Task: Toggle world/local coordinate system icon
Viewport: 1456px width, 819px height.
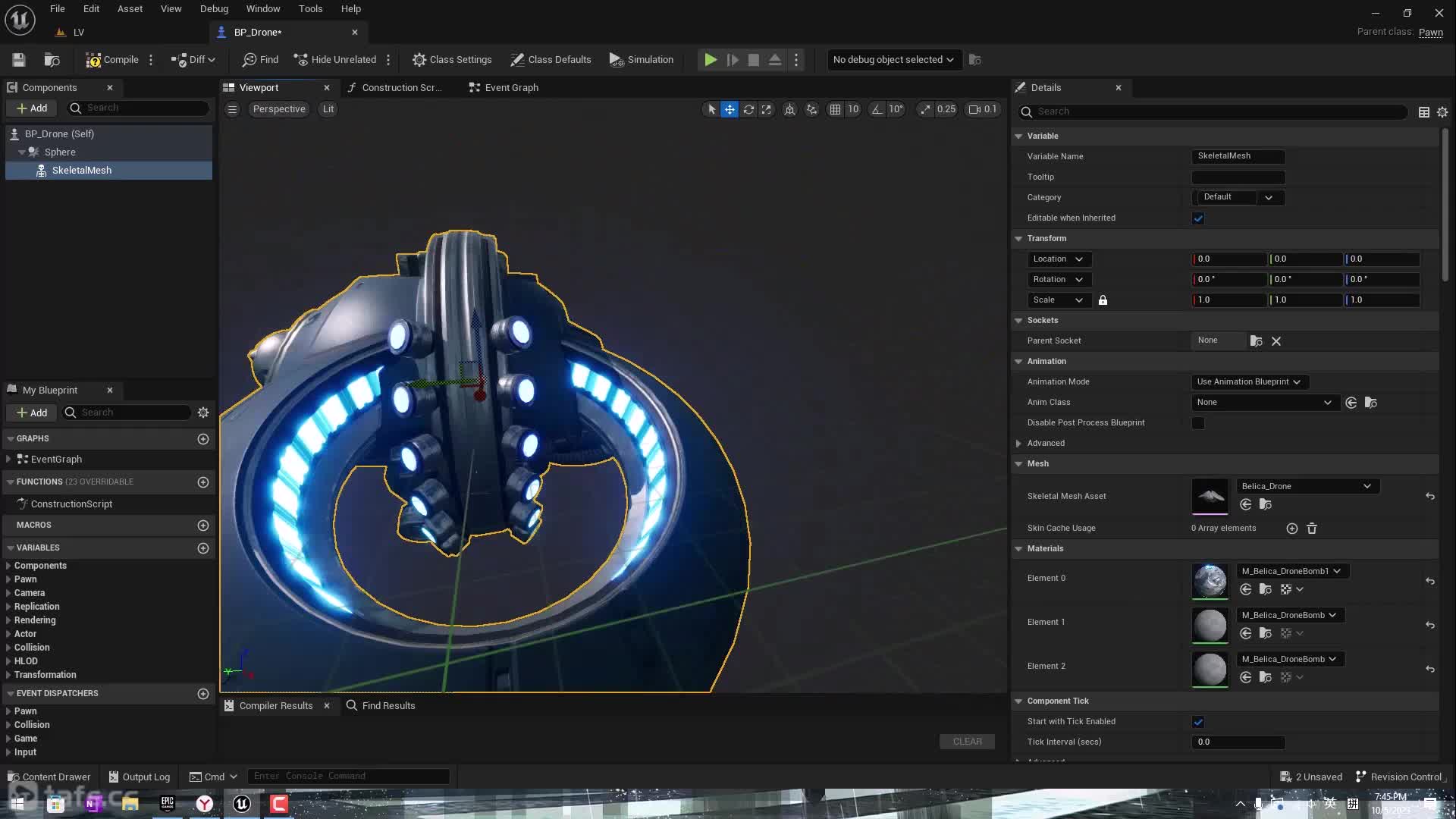Action: click(789, 109)
